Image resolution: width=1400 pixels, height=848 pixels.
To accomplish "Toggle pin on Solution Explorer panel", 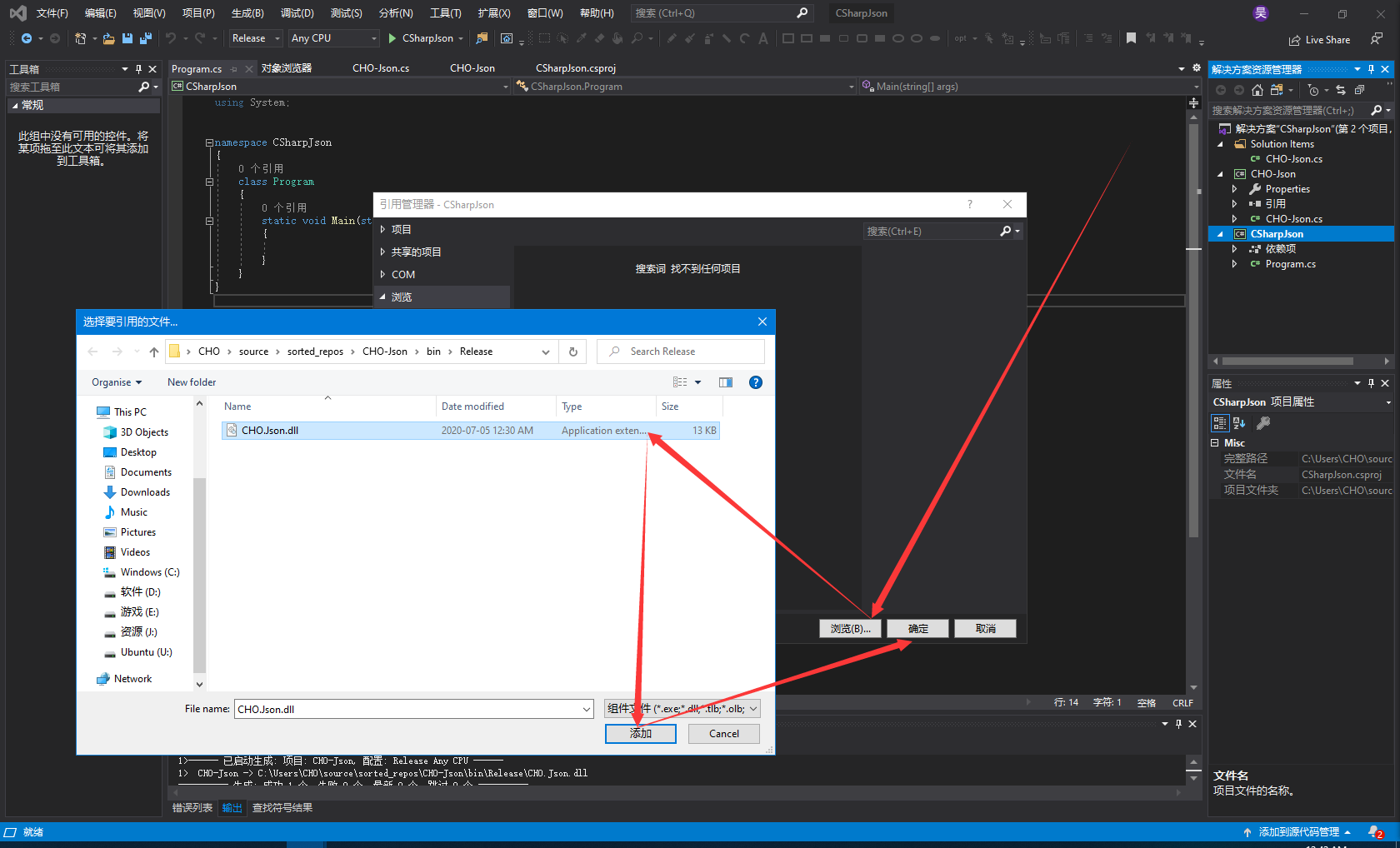I will (1371, 69).
